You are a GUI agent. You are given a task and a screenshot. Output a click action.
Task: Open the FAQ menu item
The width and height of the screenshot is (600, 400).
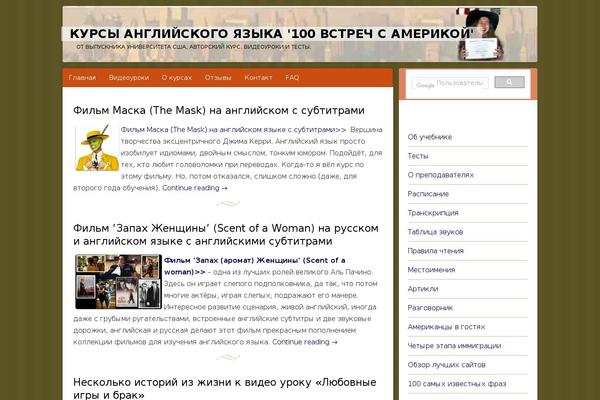click(292, 78)
